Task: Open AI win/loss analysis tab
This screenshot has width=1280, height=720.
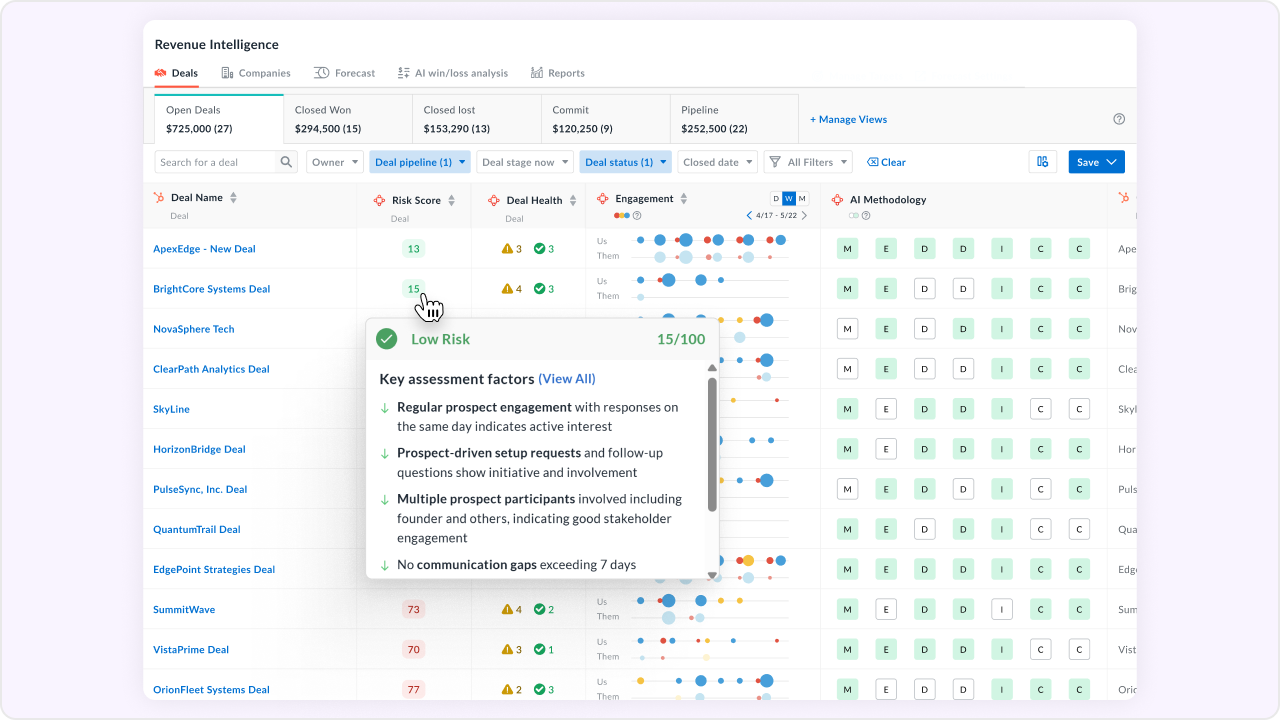Action: [453, 73]
